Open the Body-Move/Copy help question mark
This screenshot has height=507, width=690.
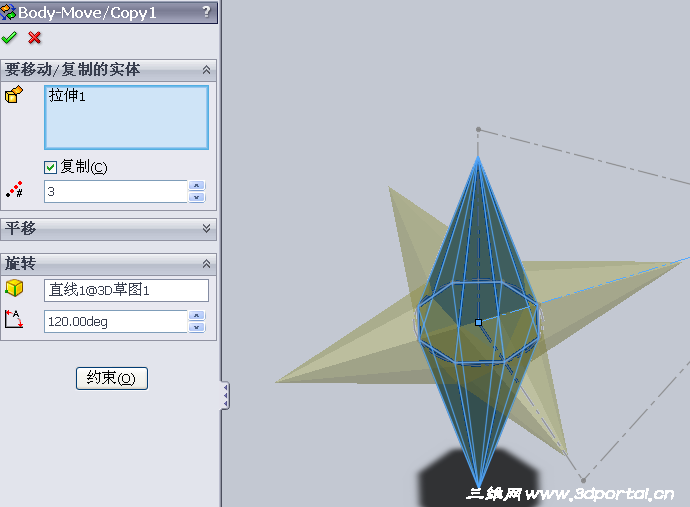point(206,11)
